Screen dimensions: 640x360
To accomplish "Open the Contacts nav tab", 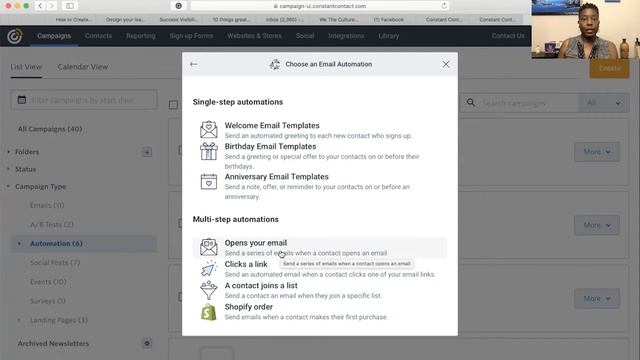I will pyautogui.click(x=98, y=36).
